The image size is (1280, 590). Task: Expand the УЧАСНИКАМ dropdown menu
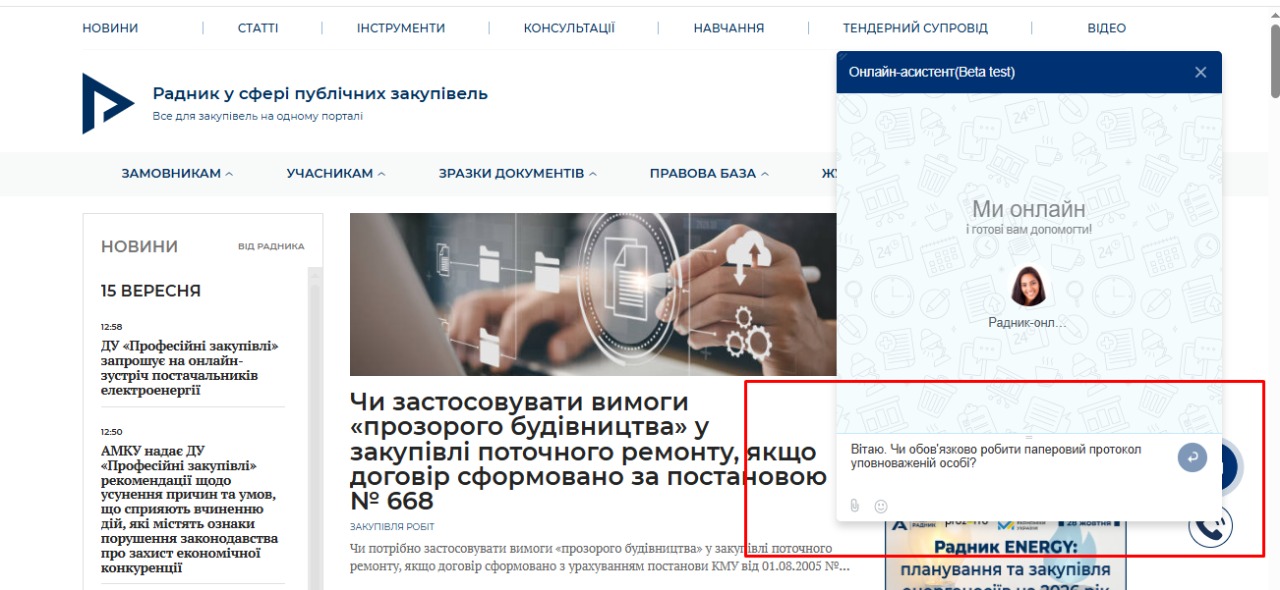click(x=336, y=173)
